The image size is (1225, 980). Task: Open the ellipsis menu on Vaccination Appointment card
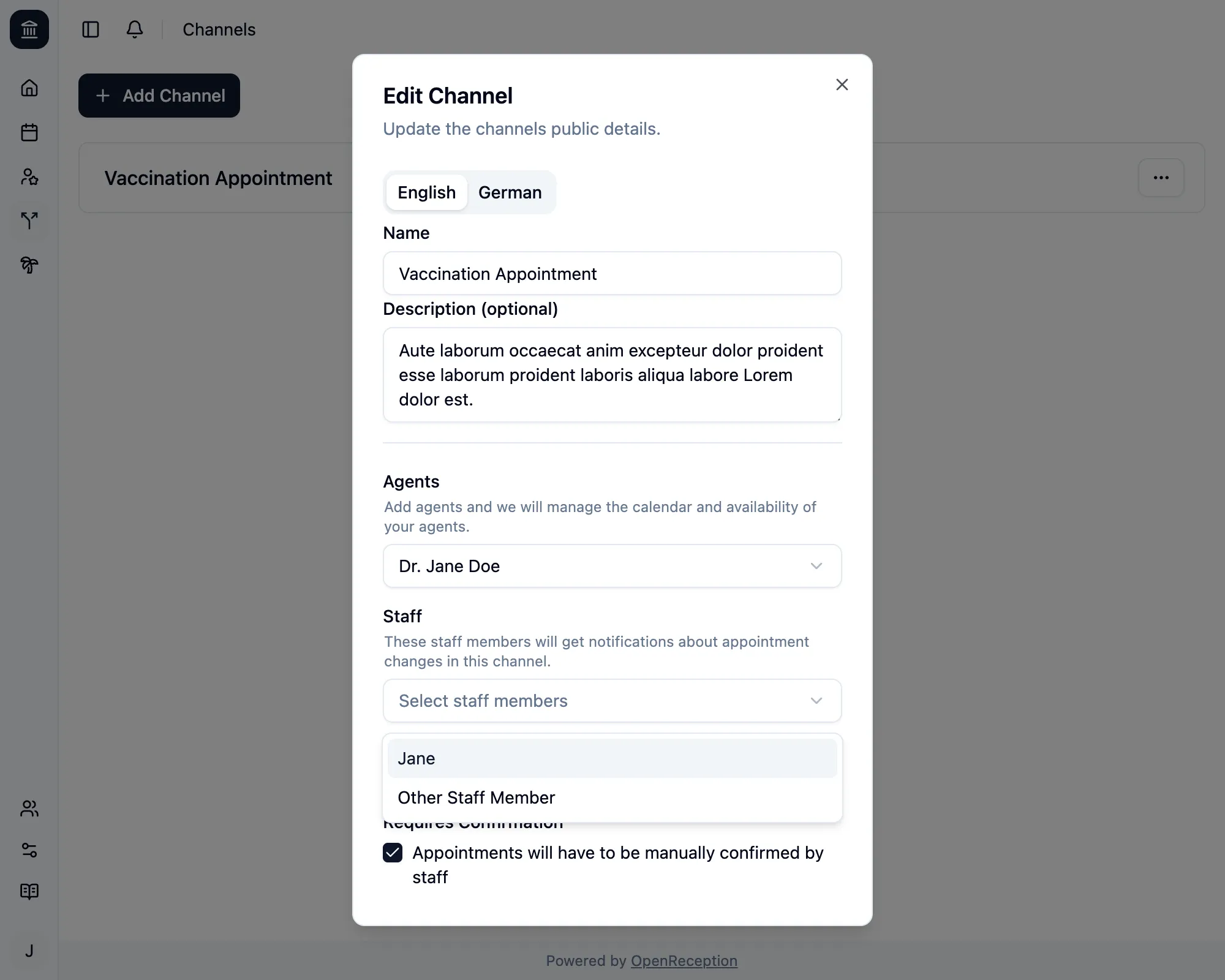coord(1161,178)
